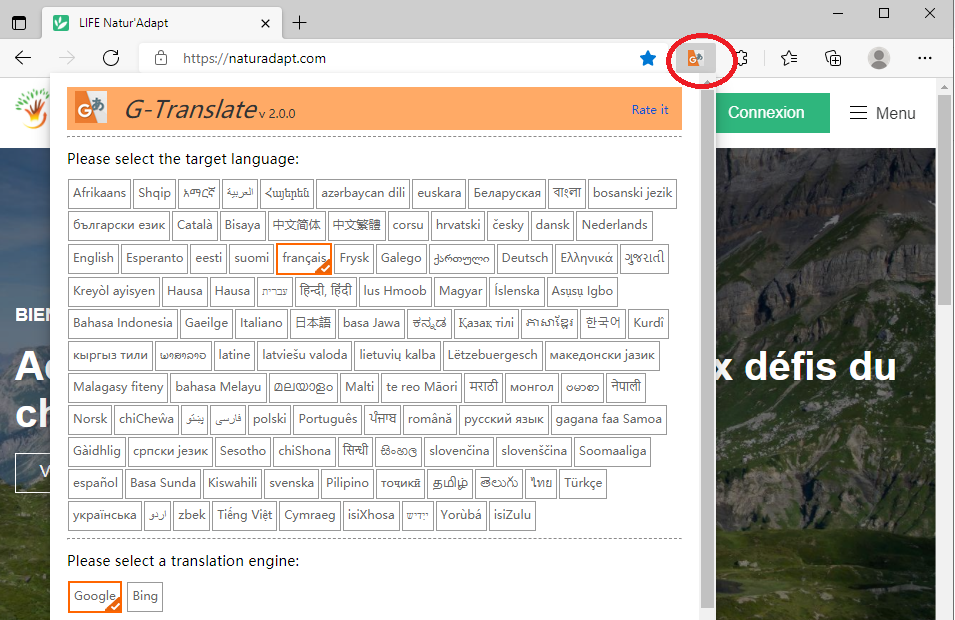Choose 日本語 language button

pyautogui.click(x=313, y=323)
